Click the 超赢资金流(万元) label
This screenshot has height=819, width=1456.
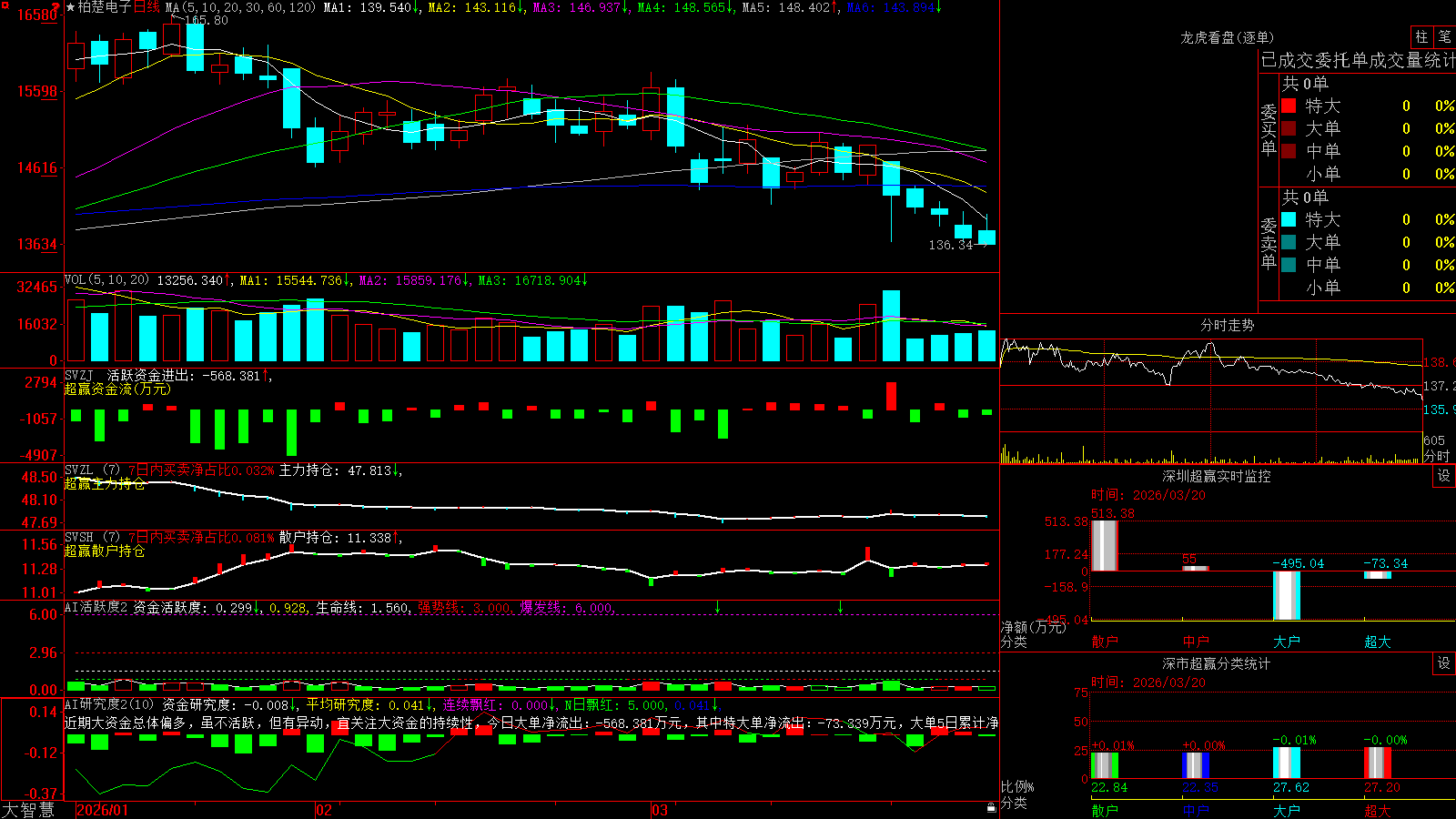click(x=117, y=389)
